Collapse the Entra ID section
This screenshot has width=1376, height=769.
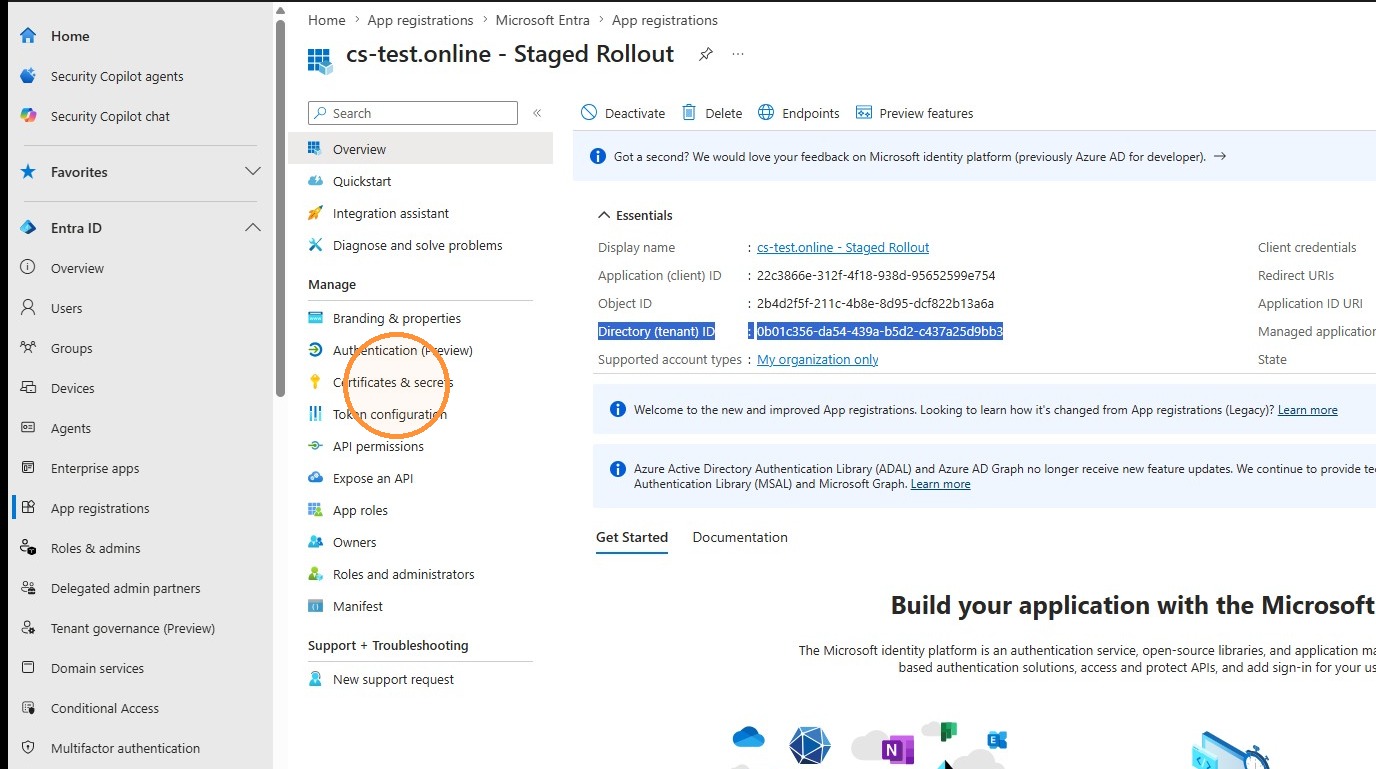point(253,228)
